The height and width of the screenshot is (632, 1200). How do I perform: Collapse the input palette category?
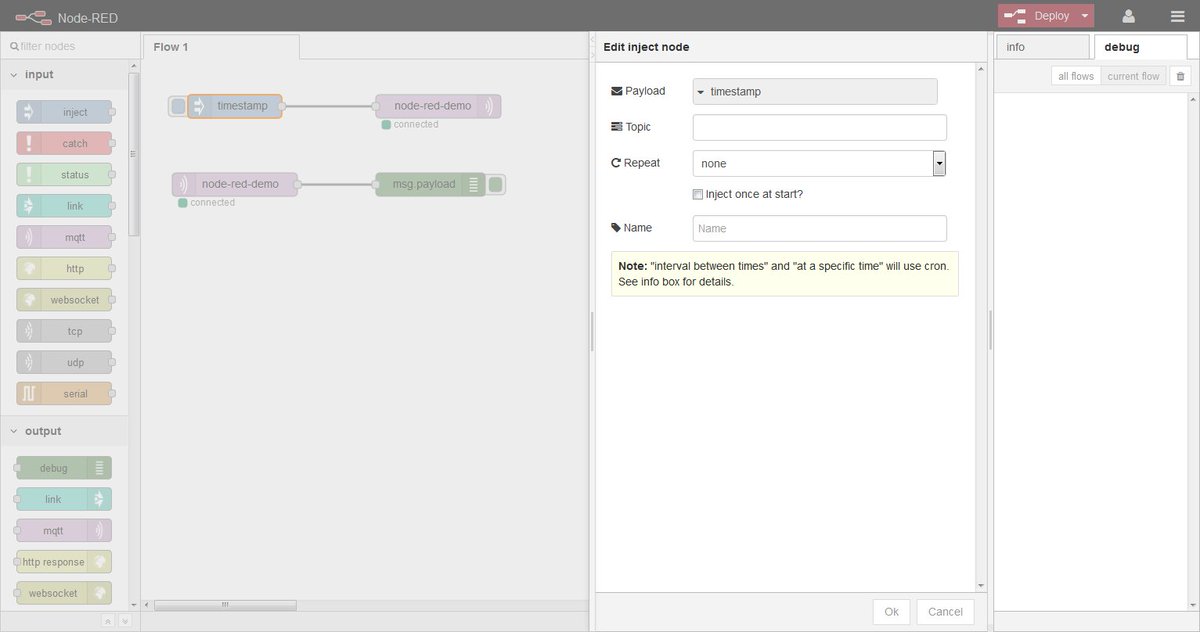coord(64,75)
